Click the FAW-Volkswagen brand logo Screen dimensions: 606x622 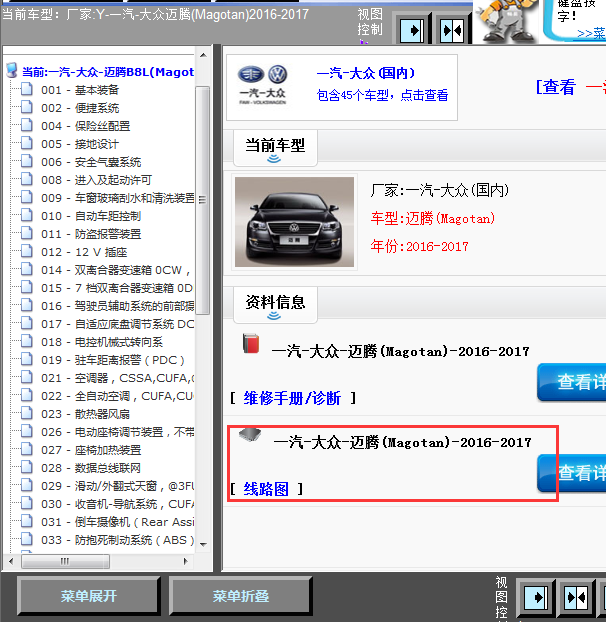coord(262,85)
